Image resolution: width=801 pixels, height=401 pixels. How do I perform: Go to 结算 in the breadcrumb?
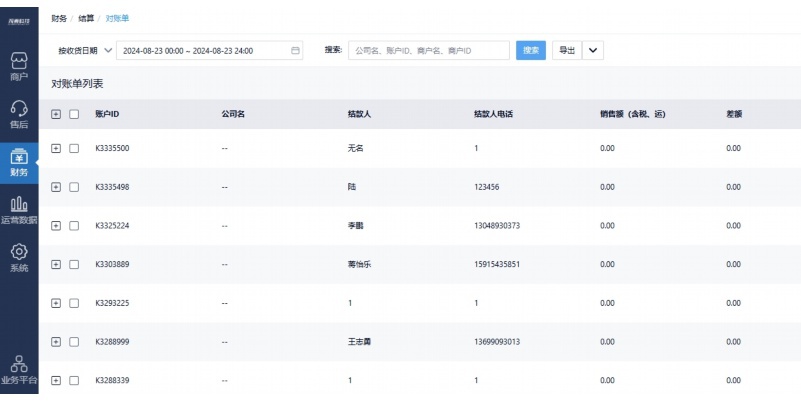point(86,18)
